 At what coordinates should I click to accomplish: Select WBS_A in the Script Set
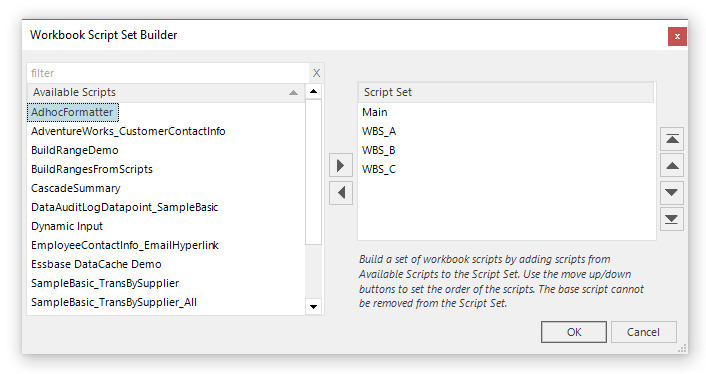(x=379, y=131)
